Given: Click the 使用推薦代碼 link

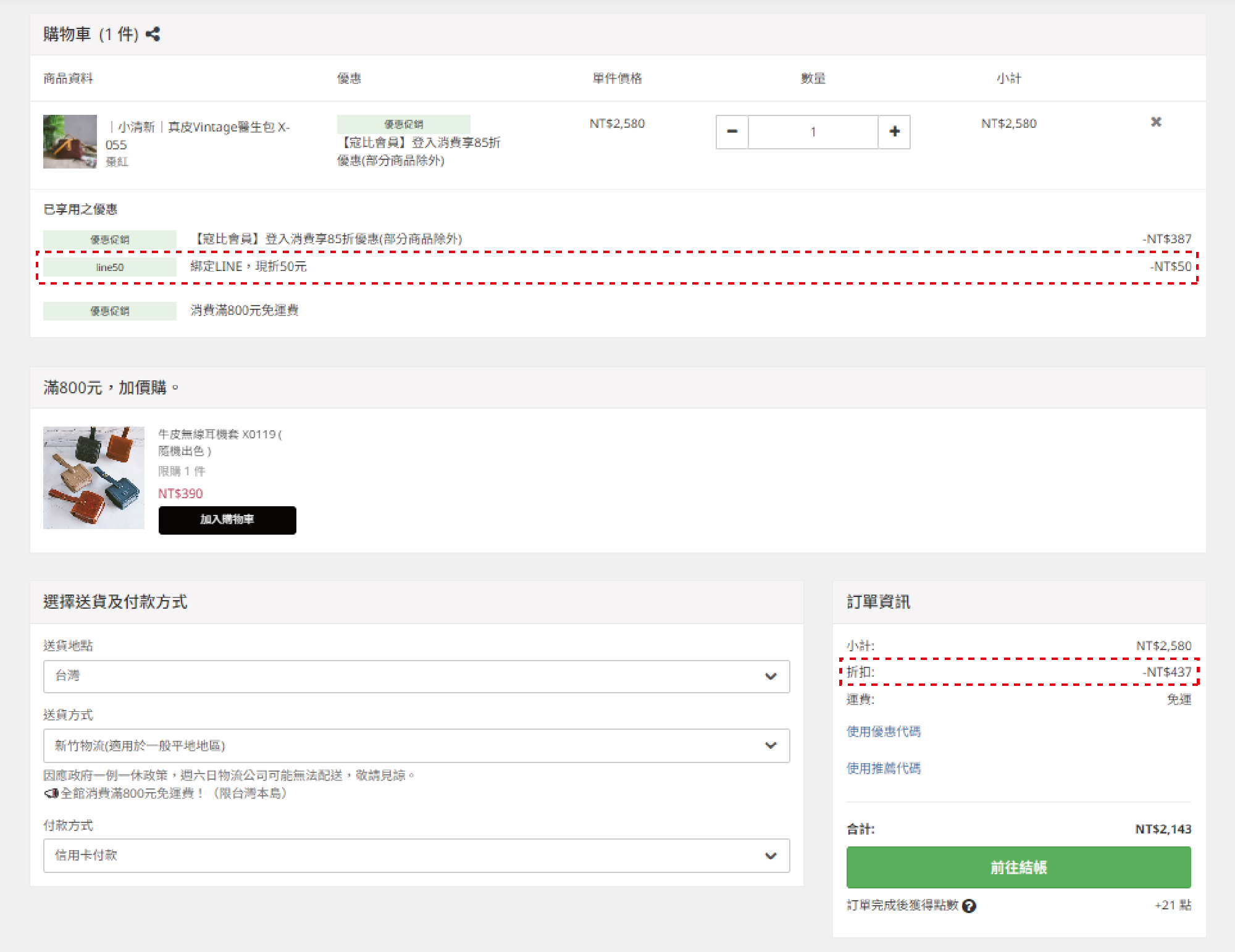Looking at the screenshot, I should click(x=883, y=768).
